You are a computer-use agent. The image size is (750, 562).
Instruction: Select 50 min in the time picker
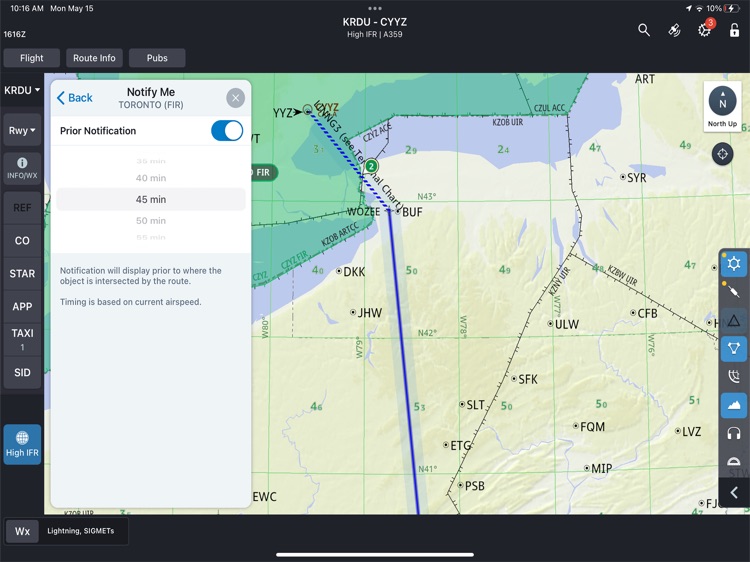[x=151, y=220]
